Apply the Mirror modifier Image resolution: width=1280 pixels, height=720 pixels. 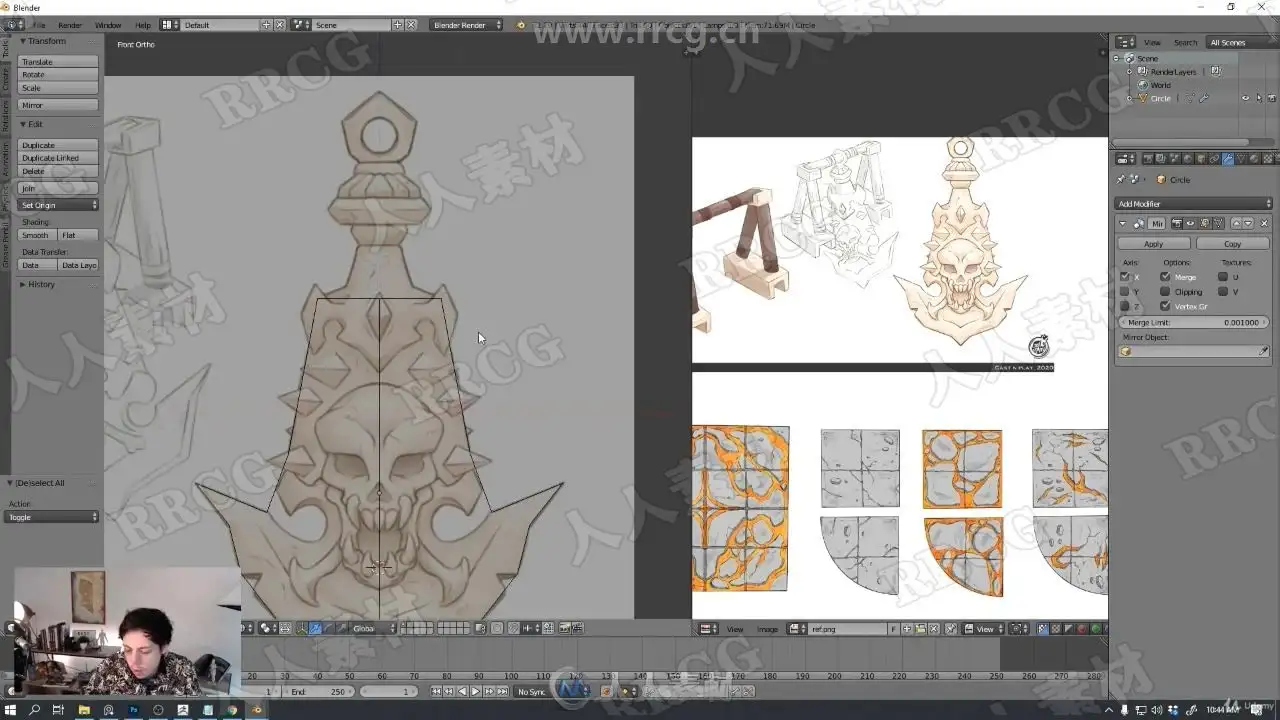tap(1153, 244)
